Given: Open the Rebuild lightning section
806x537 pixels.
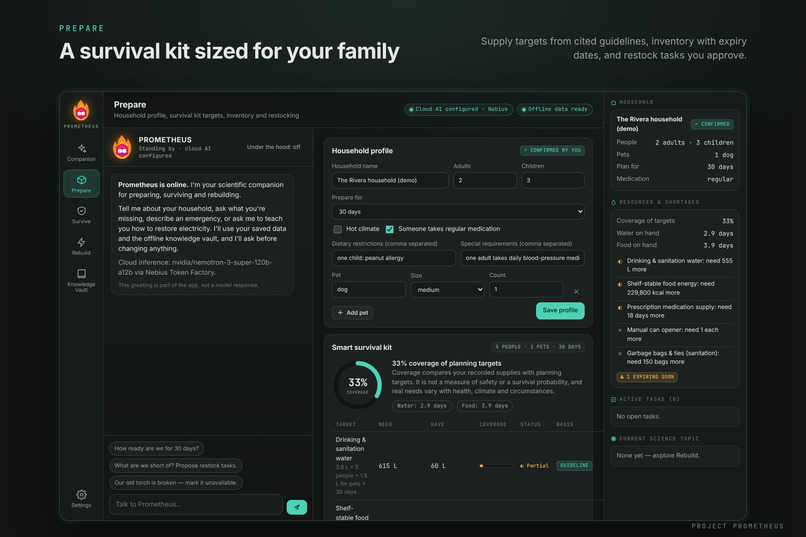Looking at the screenshot, I should 81,246.
